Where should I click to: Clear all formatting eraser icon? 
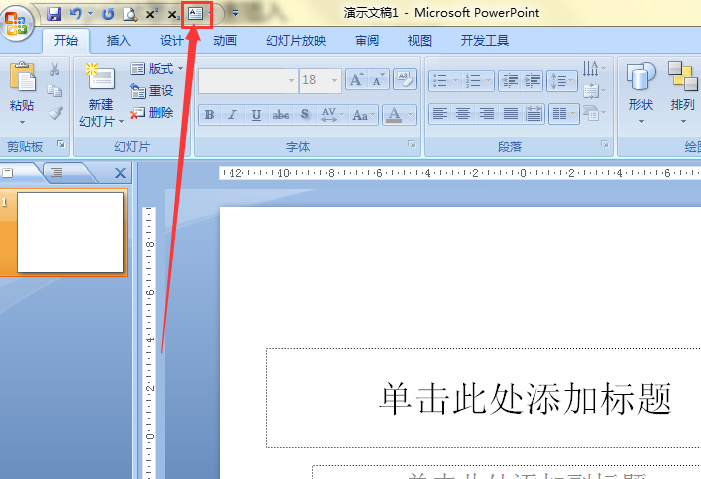click(x=405, y=80)
